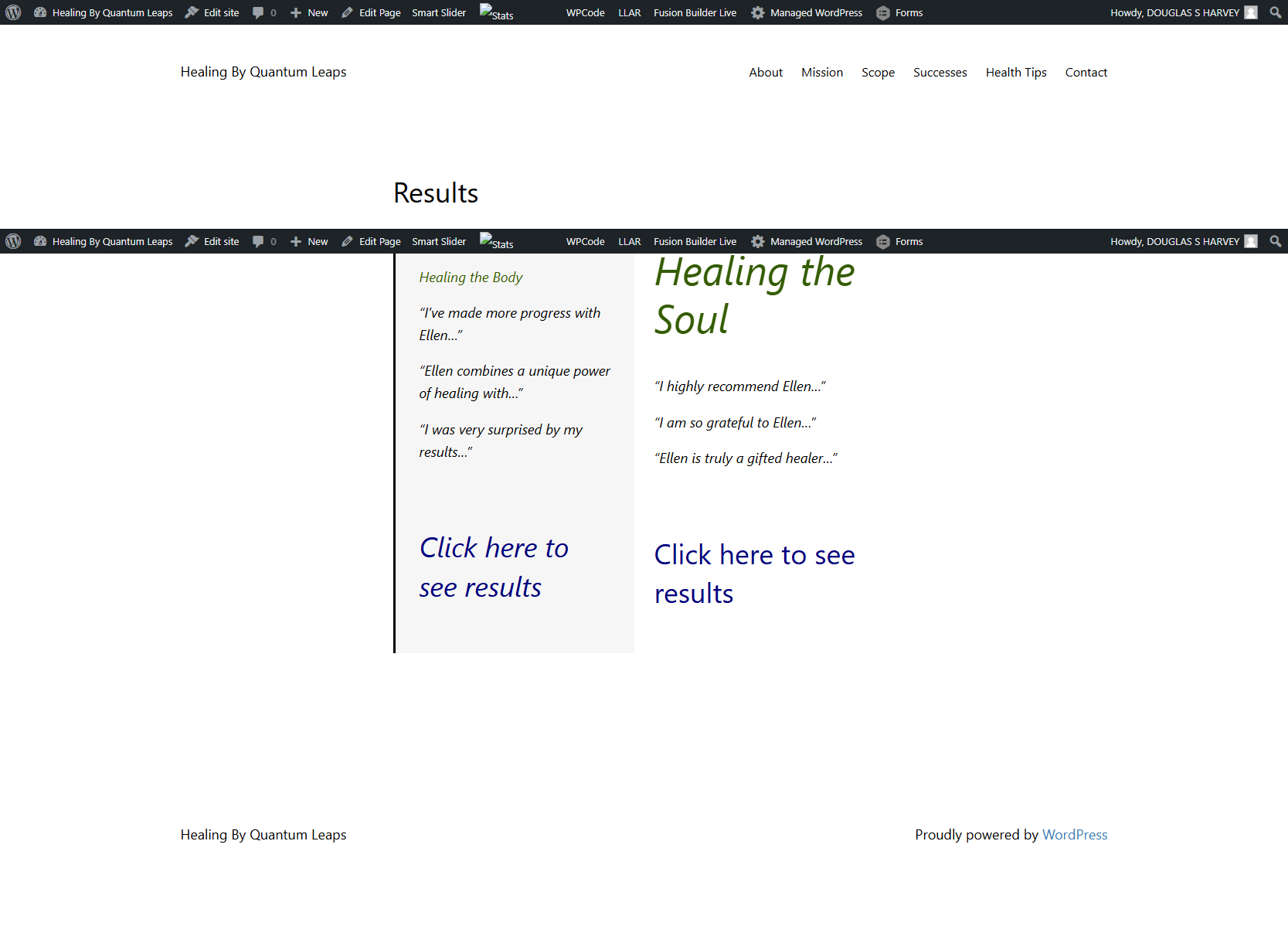Image resolution: width=1288 pixels, height=933 pixels.
Task: Click the Forms icon in the top admin bar
Action: click(883, 12)
